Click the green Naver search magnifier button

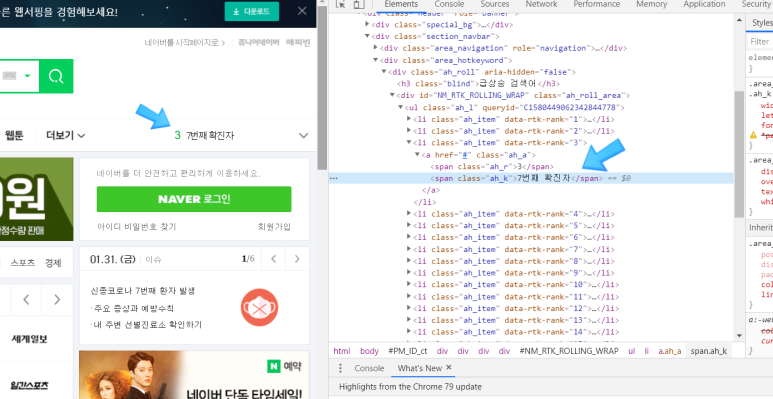coord(56,76)
